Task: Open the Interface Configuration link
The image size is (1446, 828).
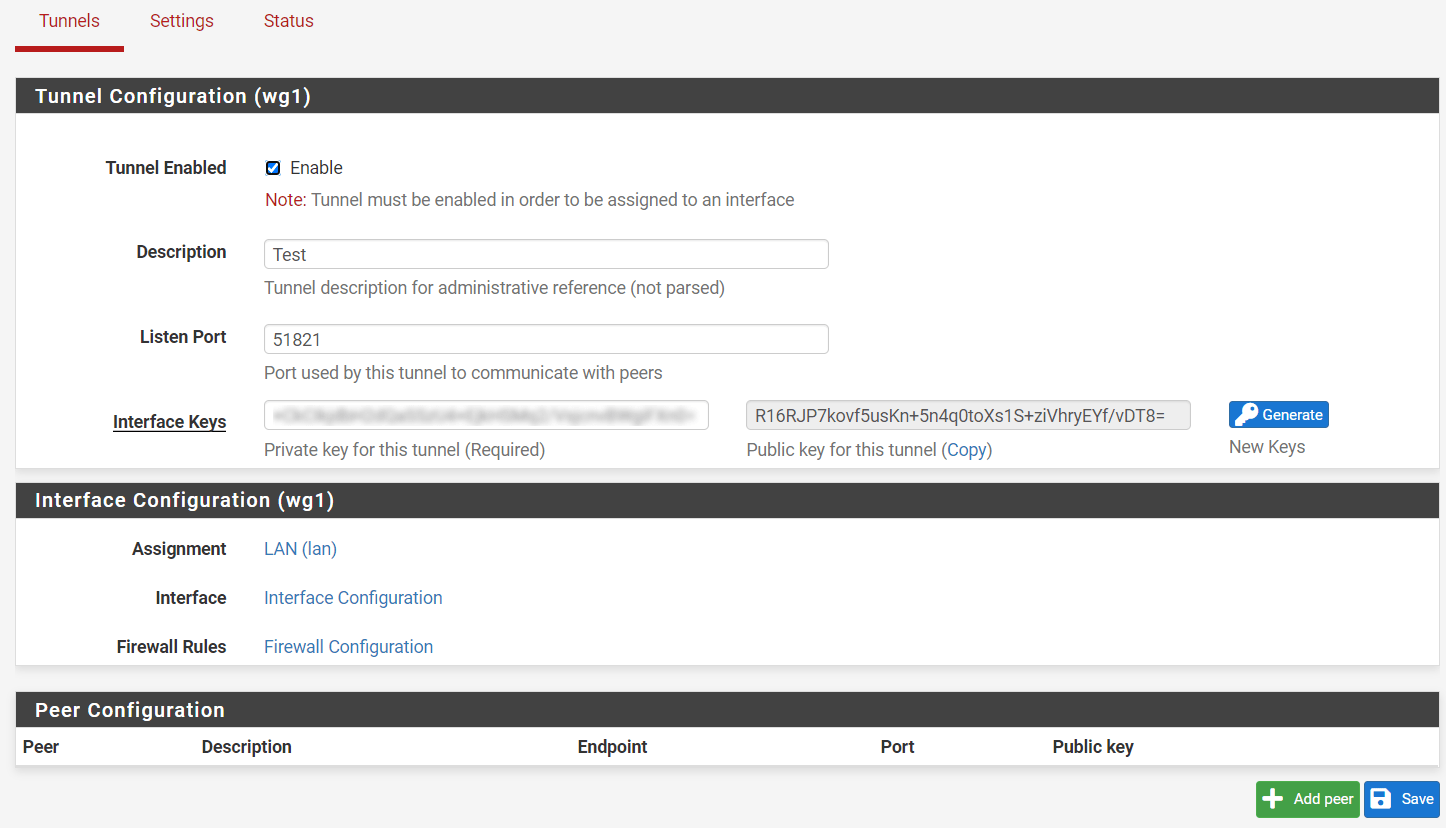Action: (x=353, y=598)
